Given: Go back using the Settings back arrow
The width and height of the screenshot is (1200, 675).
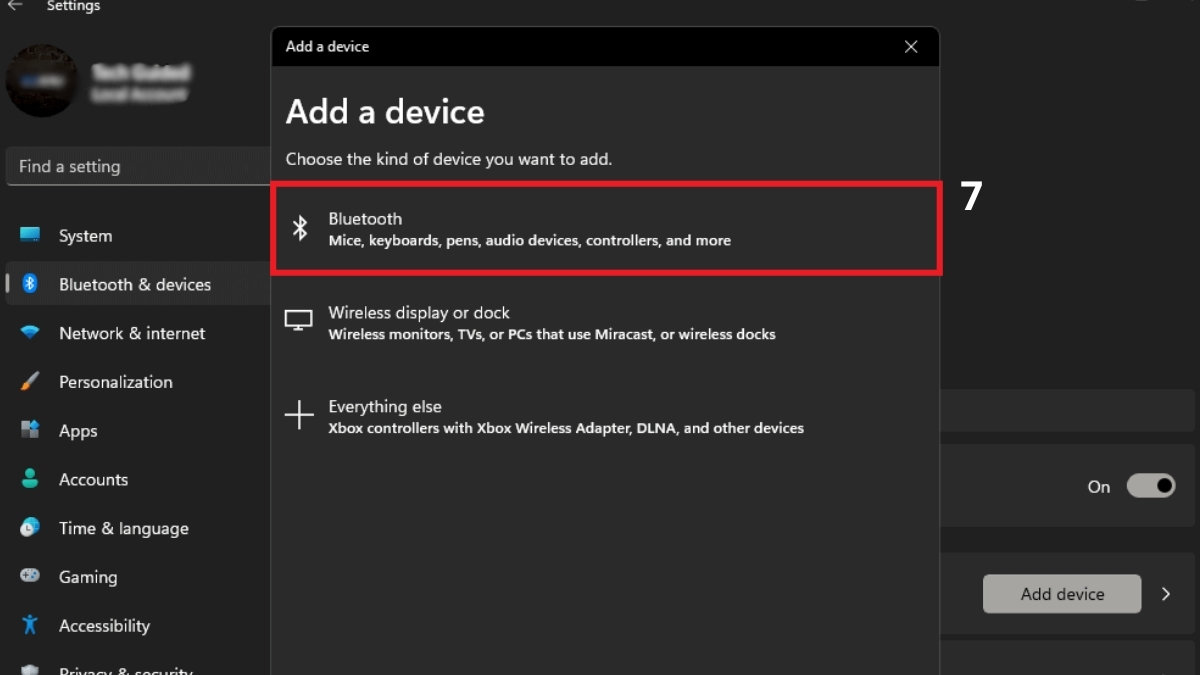Looking at the screenshot, I should click(15, 6).
